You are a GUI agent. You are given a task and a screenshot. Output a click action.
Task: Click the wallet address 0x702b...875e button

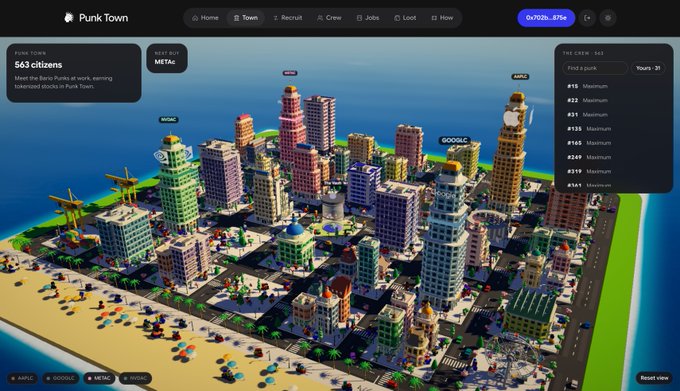(x=546, y=18)
